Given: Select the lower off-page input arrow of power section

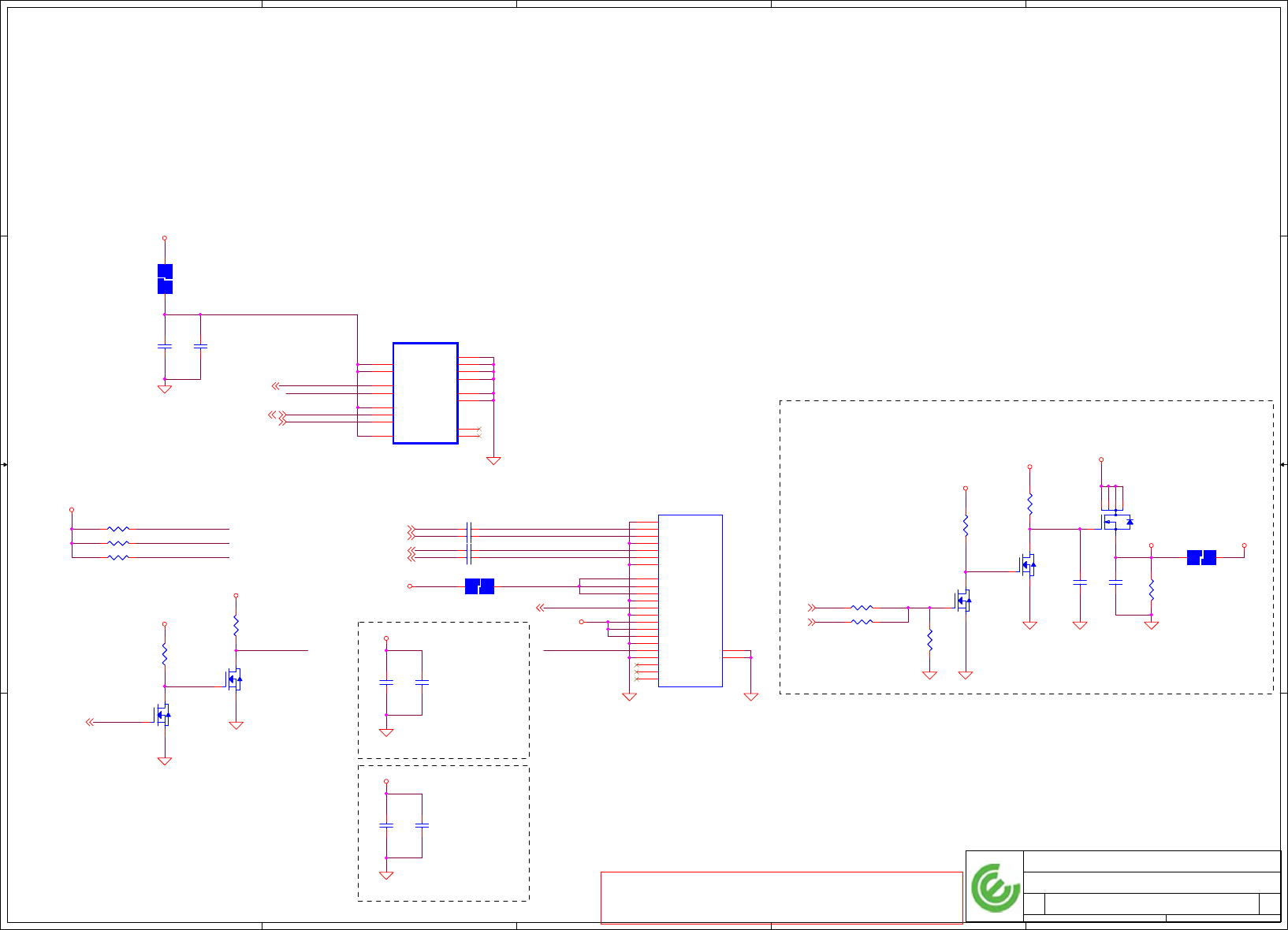Looking at the screenshot, I should 812,622.
